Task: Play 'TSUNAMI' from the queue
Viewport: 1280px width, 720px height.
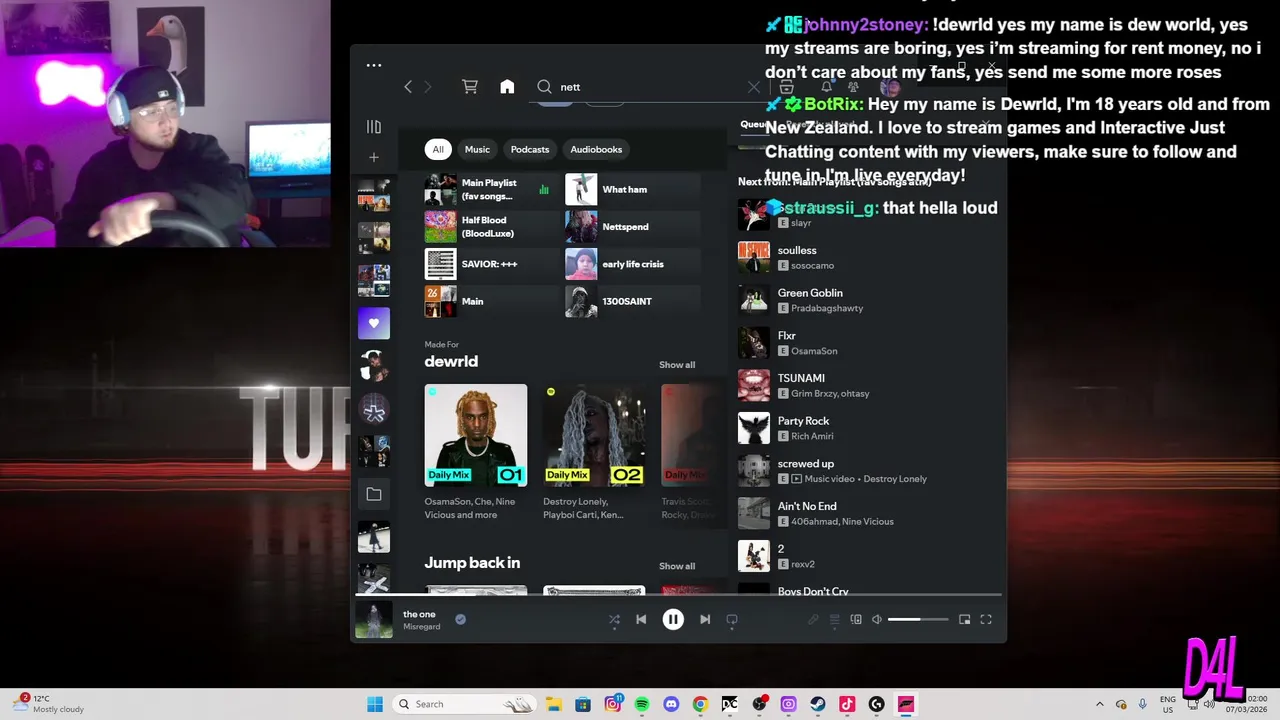Action: (865, 385)
